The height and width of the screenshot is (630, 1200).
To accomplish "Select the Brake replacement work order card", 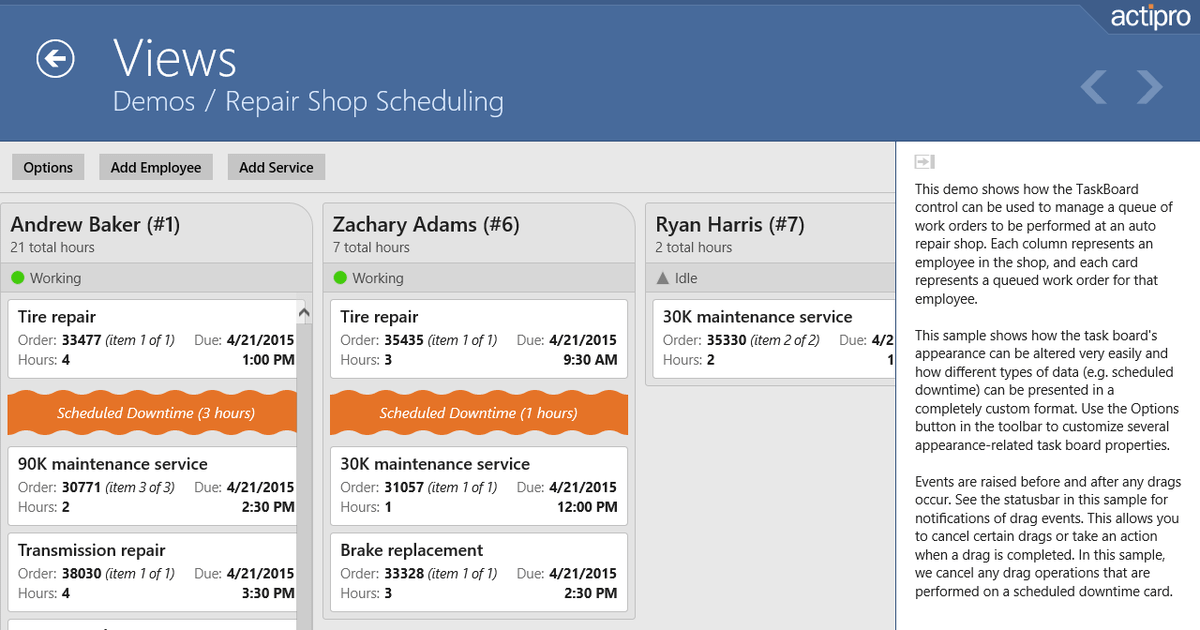I will [478, 571].
